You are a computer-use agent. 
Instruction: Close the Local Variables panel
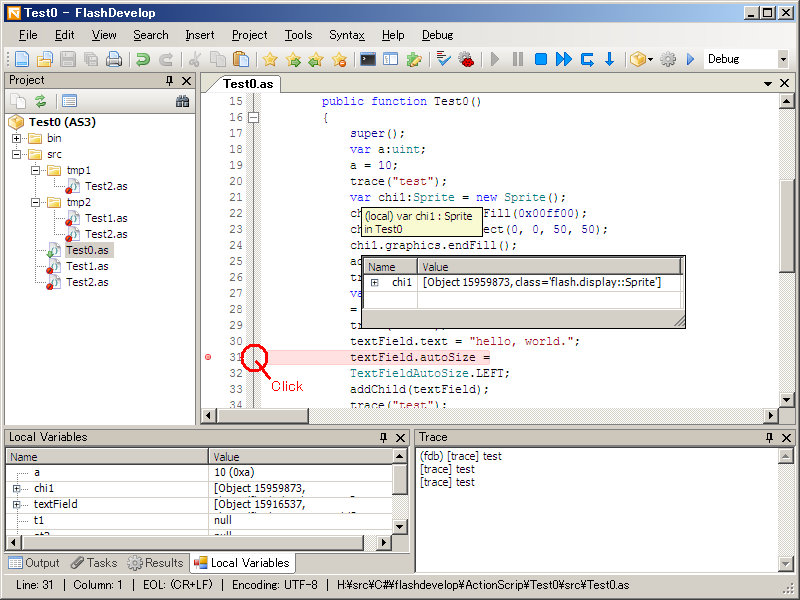pos(401,437)
